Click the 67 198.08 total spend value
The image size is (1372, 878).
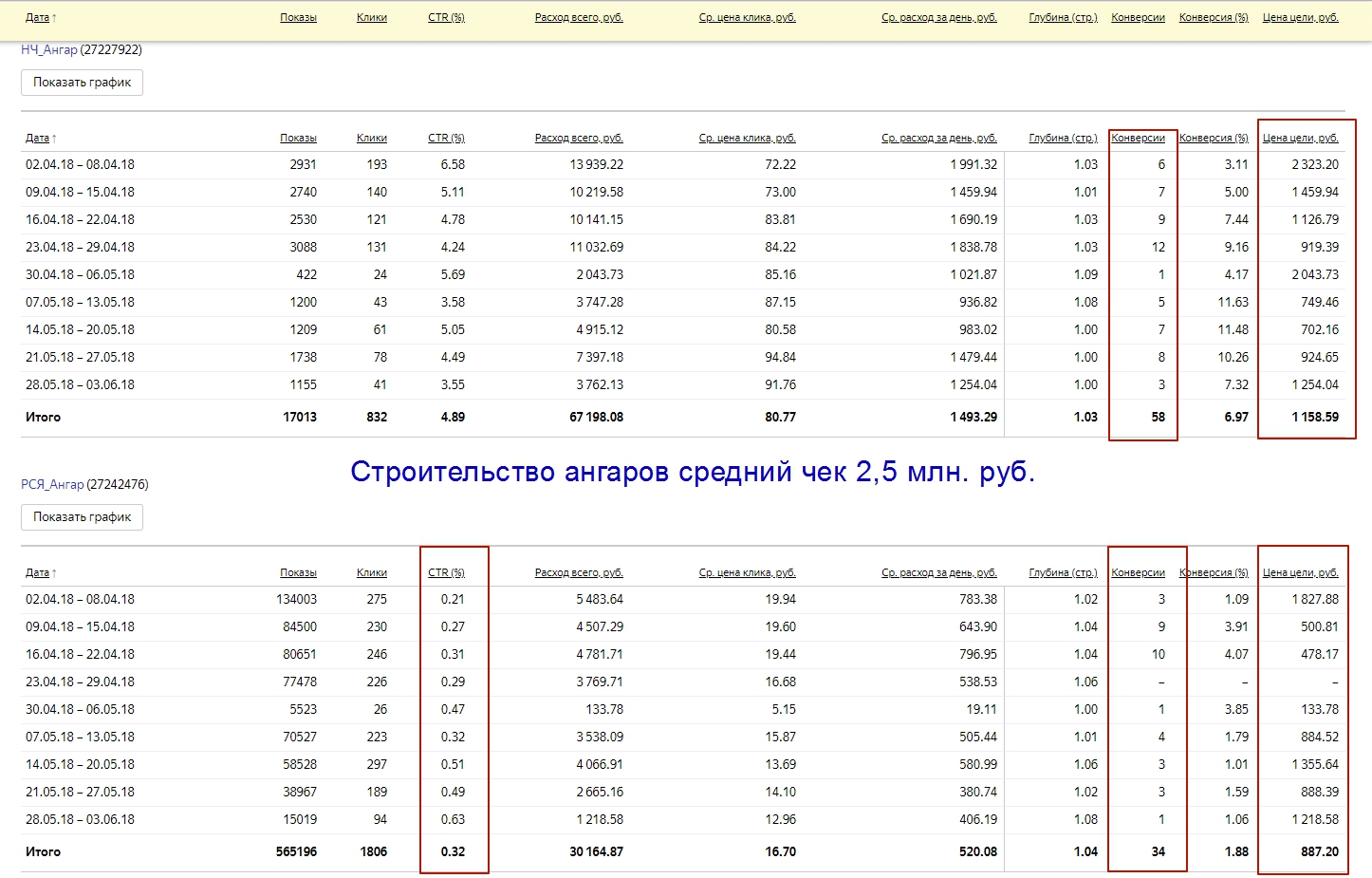pos(596,417)
